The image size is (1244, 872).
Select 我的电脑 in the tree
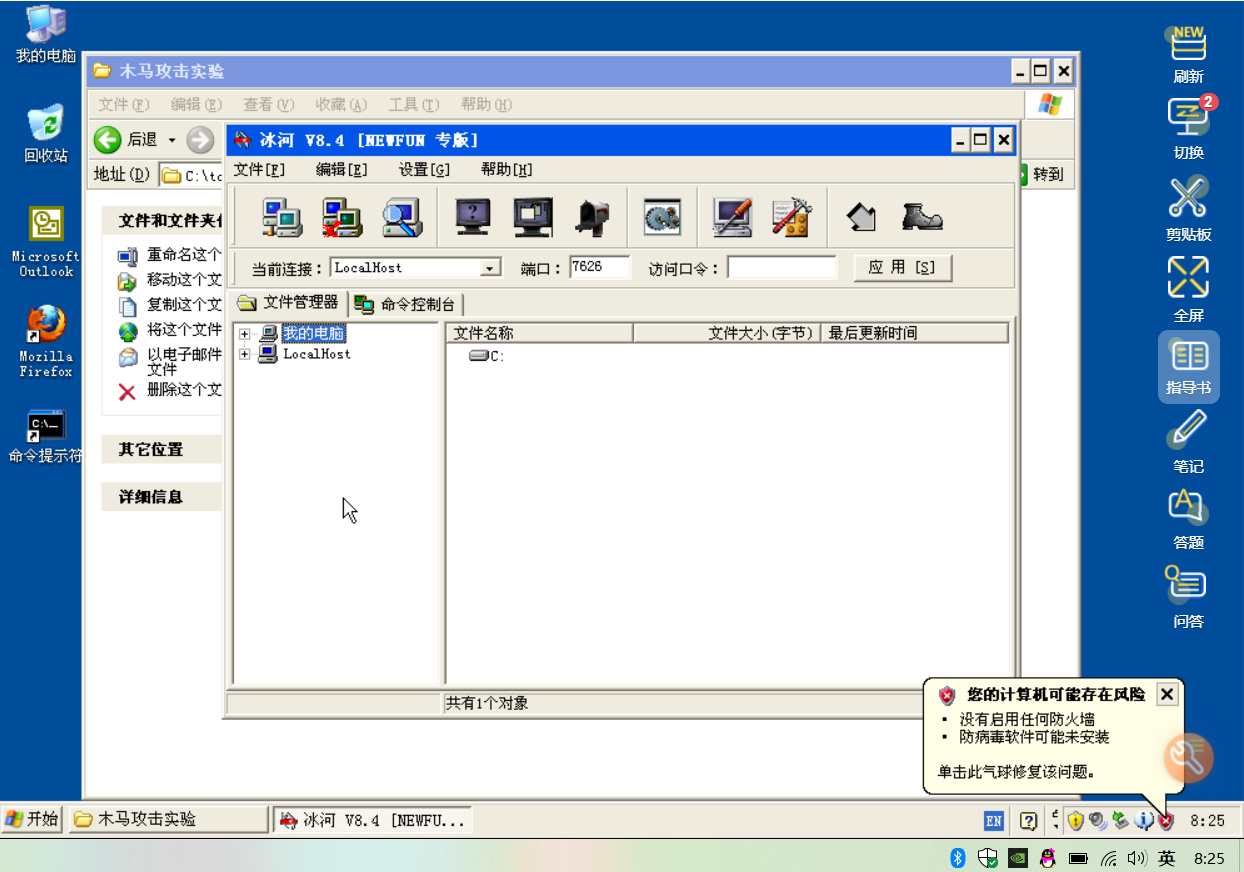(314, 334)
